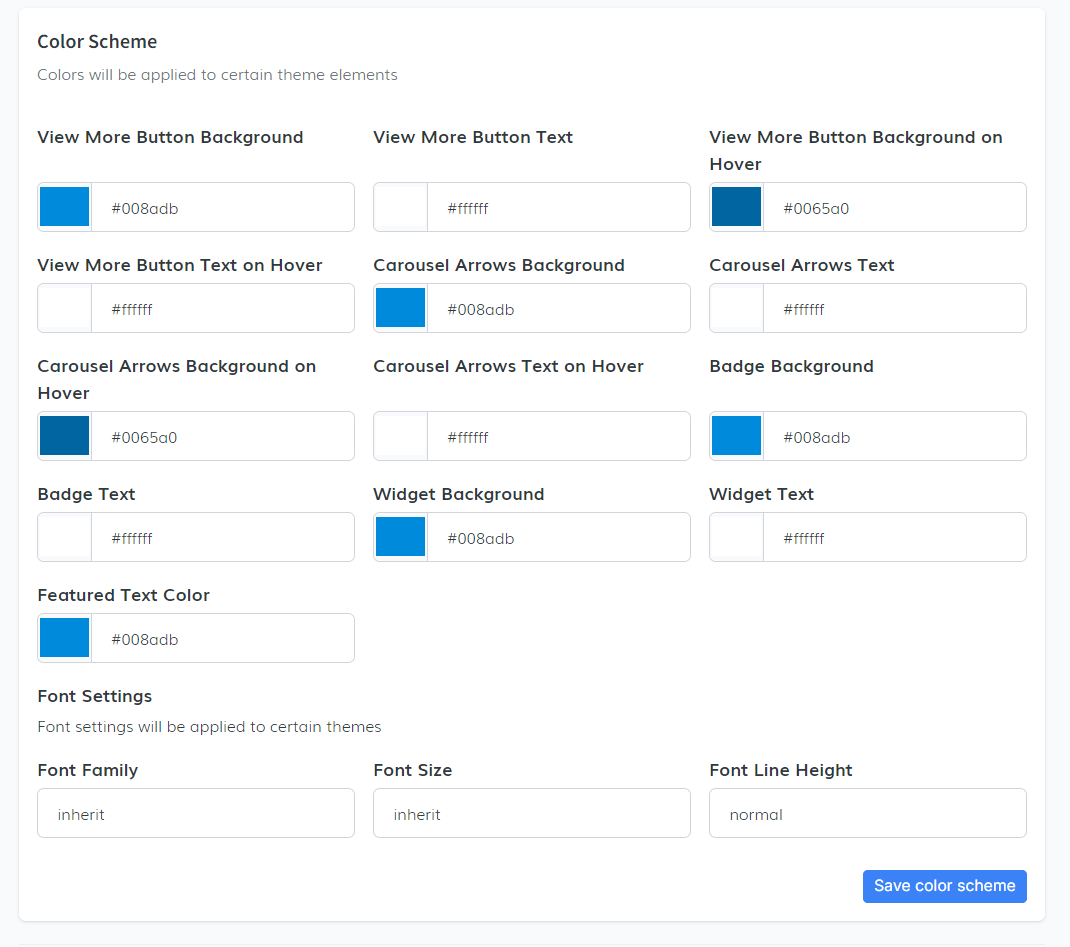The image size is (1070, 947).
Task: Click the View More Button Background color swatch
Action: coord(65,207)
